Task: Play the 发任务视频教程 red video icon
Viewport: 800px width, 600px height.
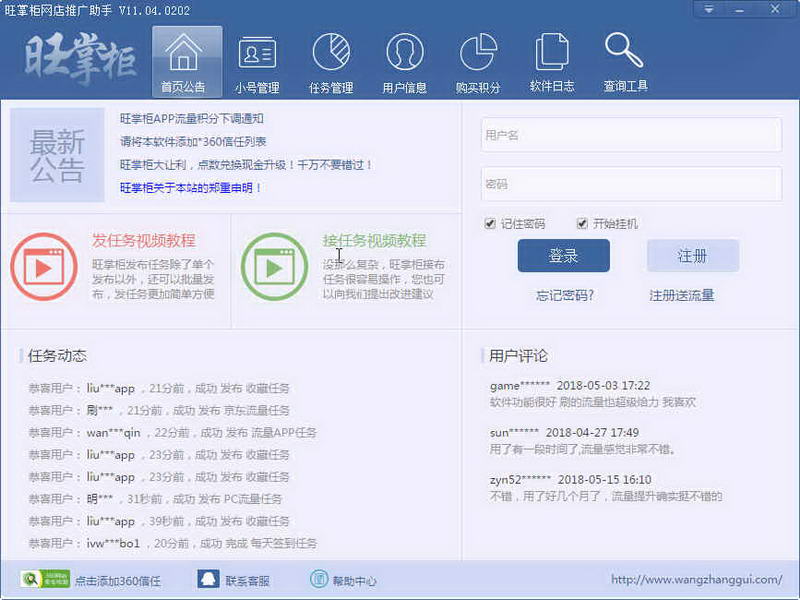Action: pyautogui.click(x=44, y=266)
